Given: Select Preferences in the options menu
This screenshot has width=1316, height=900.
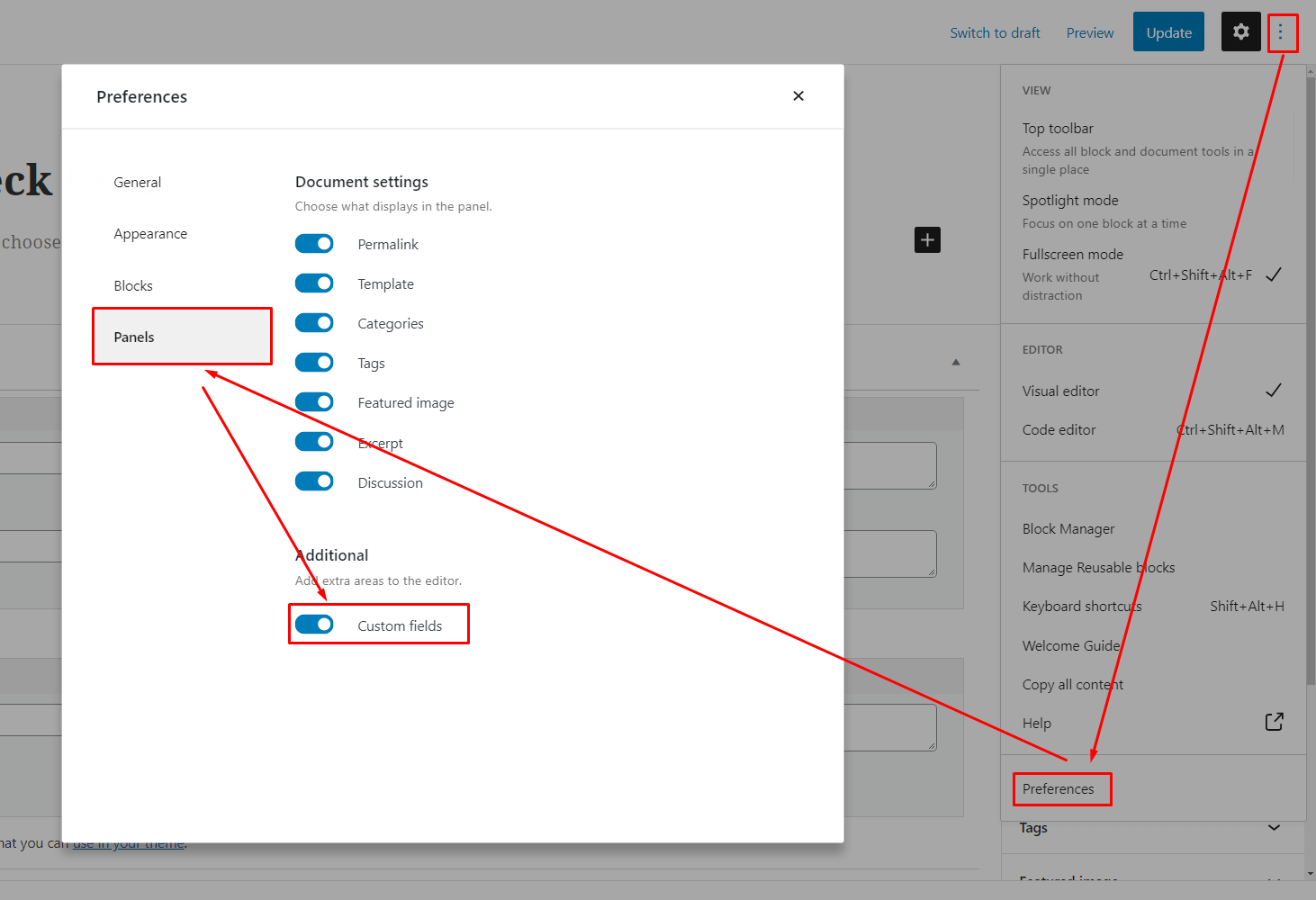Looking at the screenshot, I should tap(1059, 789).
